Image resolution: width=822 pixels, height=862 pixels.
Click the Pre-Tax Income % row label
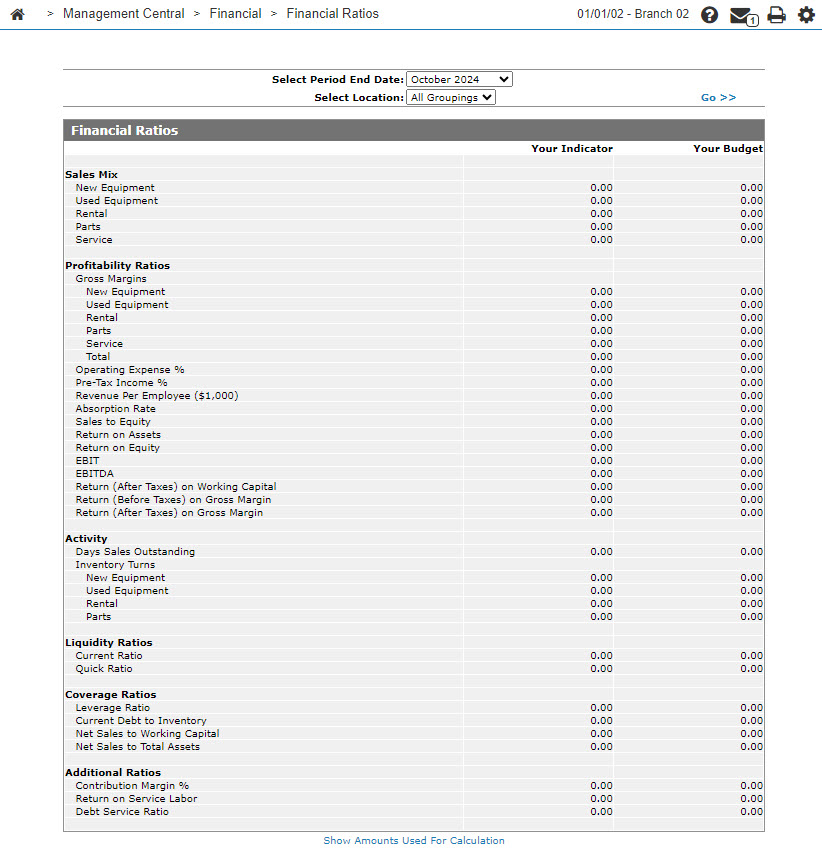[122, 383]
